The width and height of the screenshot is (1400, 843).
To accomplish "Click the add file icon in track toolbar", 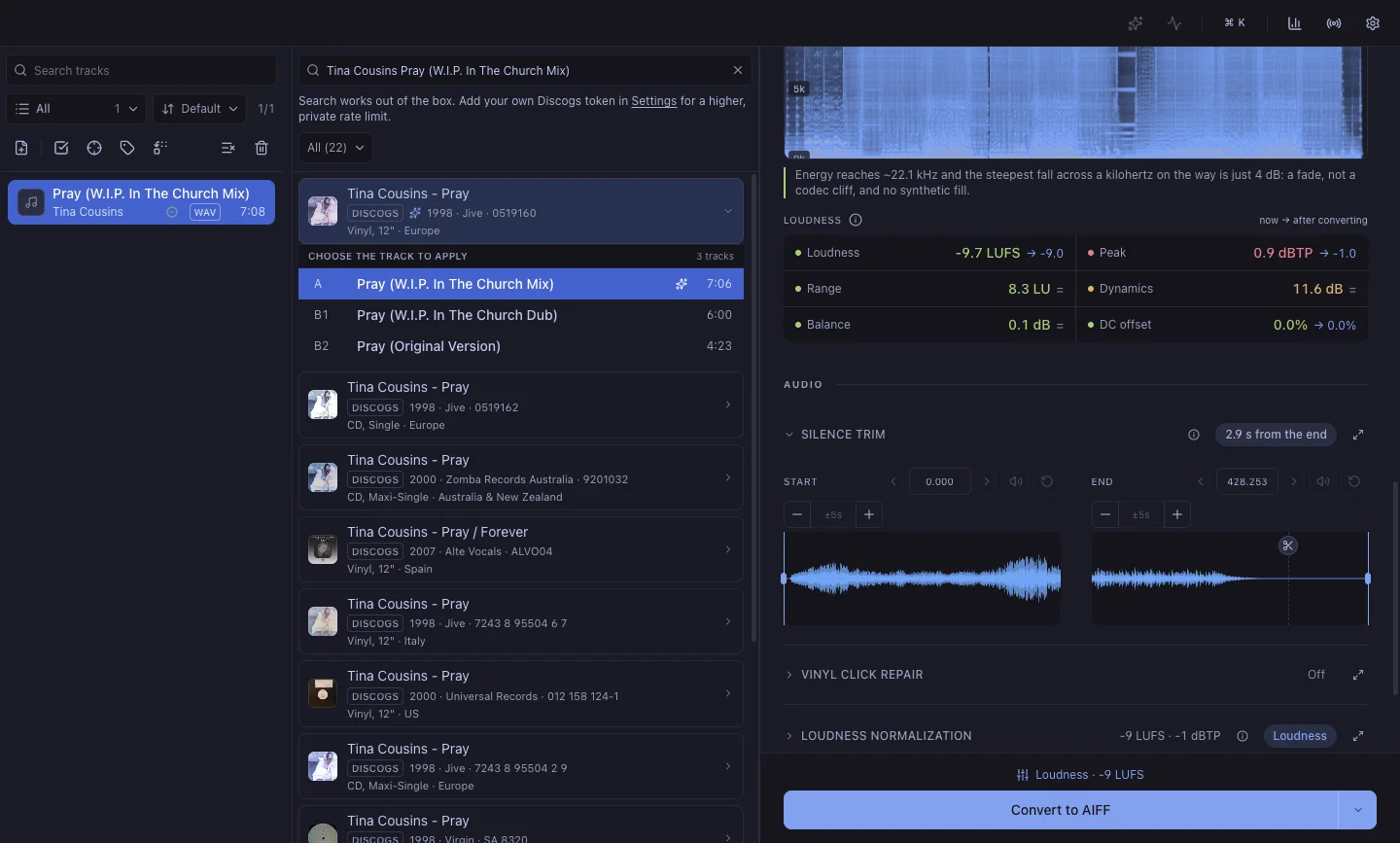I will [21, 148].
